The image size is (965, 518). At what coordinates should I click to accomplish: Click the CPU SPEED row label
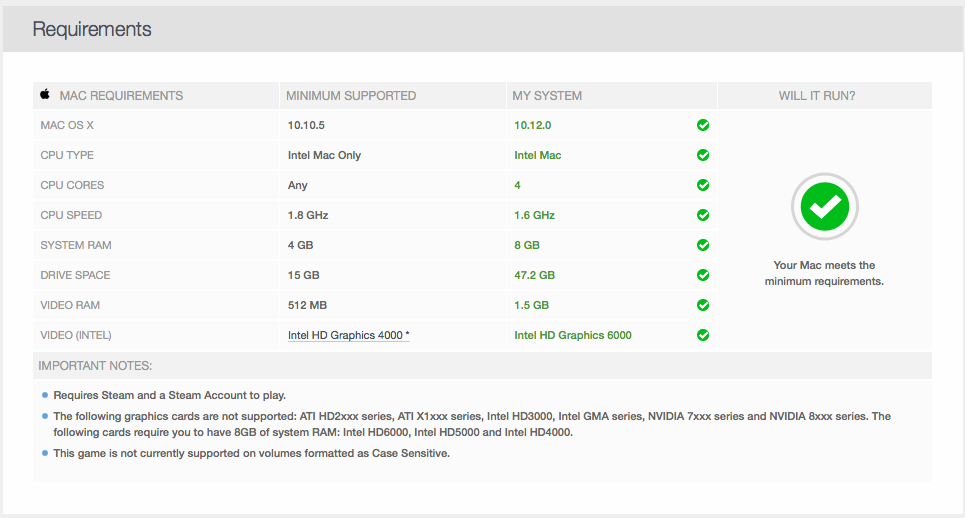(71, 215)
